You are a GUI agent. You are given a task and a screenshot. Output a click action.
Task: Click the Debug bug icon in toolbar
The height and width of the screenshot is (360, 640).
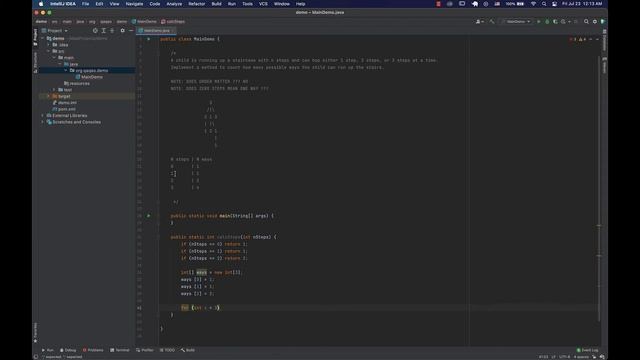pos(547,22)
